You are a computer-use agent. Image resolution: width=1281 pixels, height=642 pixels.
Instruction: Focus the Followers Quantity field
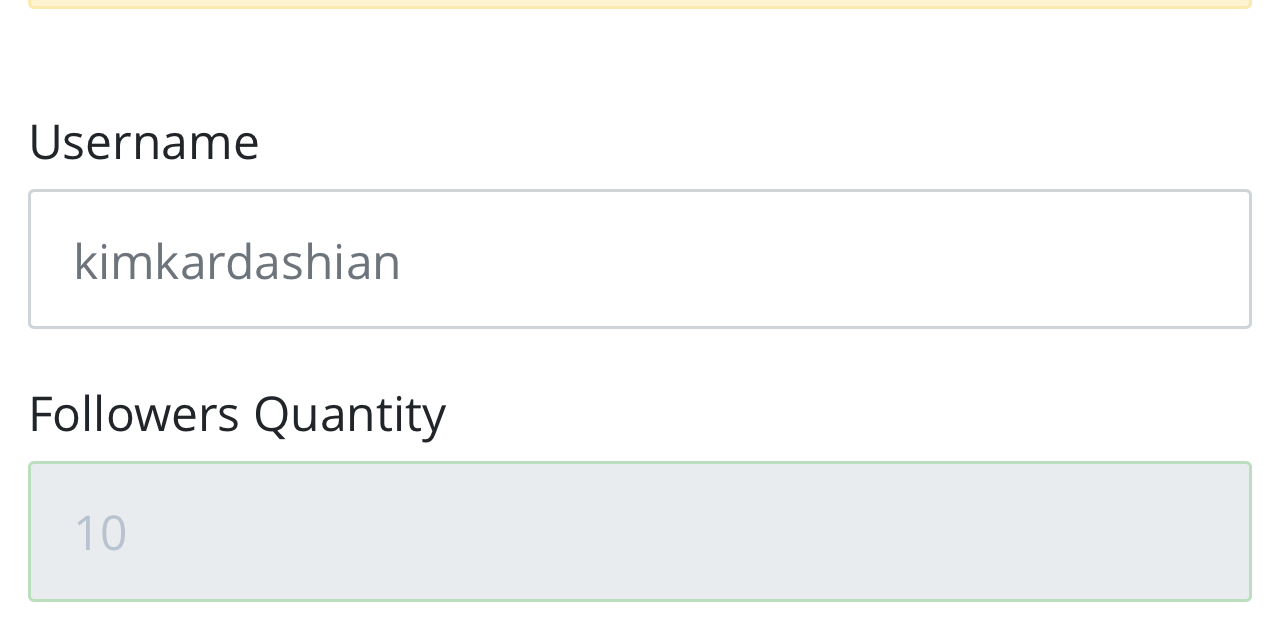[640, 531]
